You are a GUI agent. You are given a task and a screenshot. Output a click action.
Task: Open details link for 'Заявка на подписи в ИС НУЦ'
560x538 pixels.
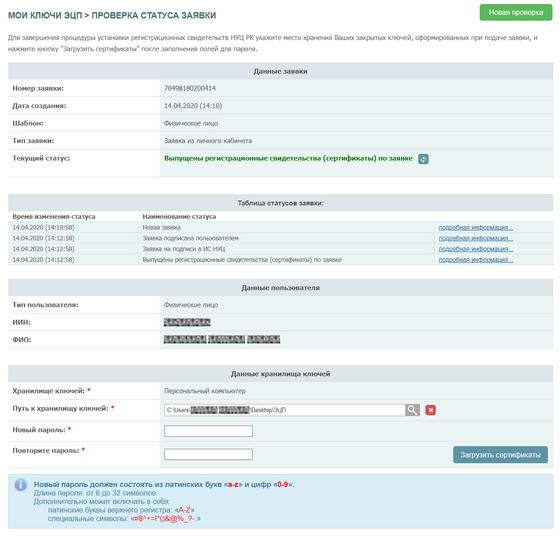(476, 249)
